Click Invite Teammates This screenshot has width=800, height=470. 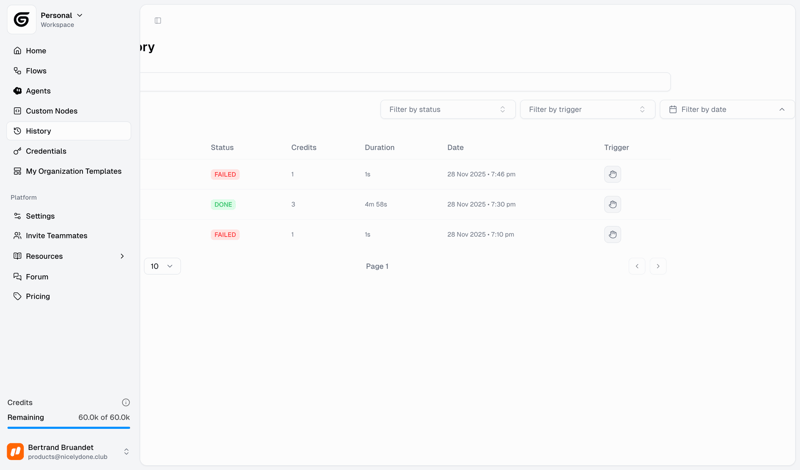[69, 236]
